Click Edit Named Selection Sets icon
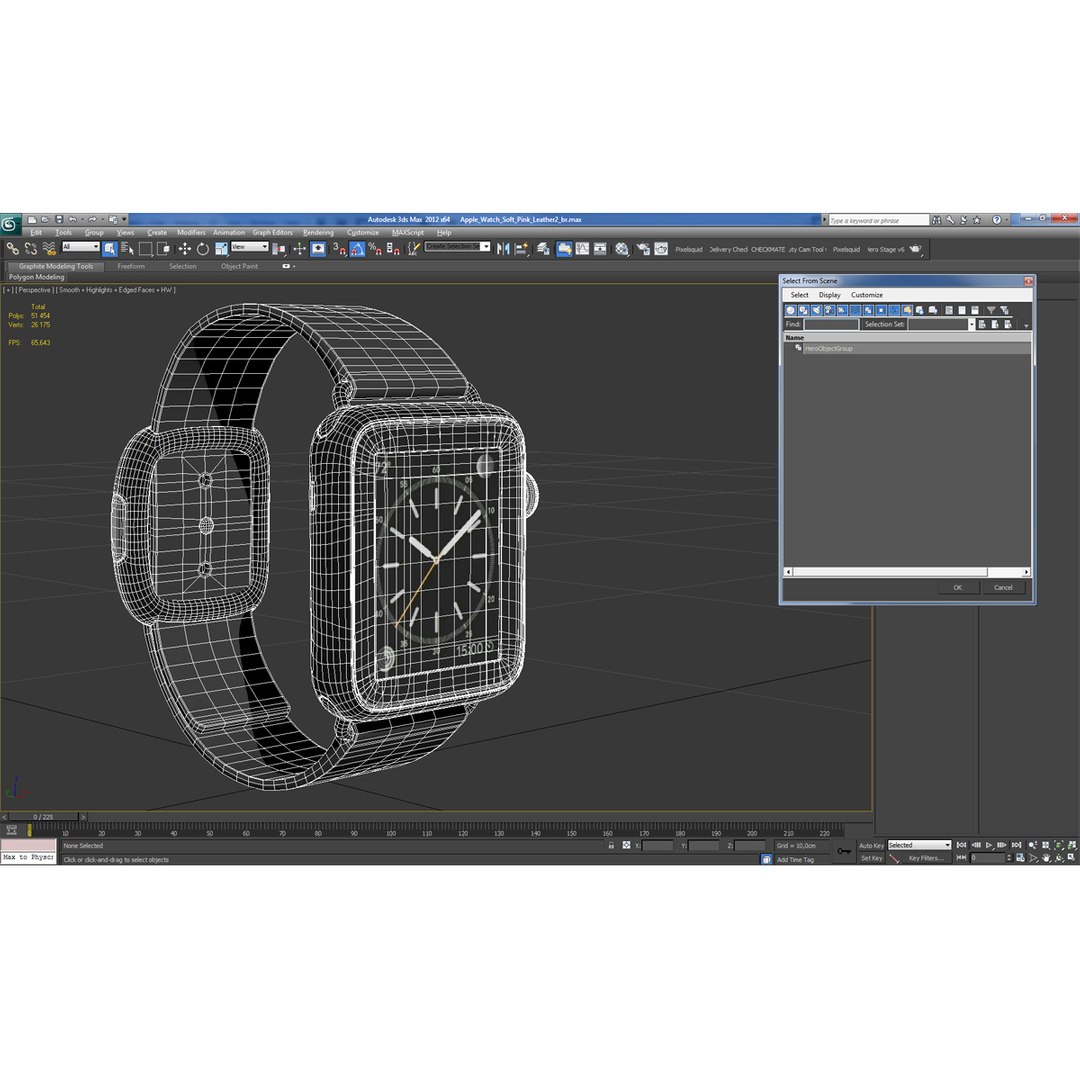Image resolution: width=1080 pixels, height=1080 pixels. [413, 249]
